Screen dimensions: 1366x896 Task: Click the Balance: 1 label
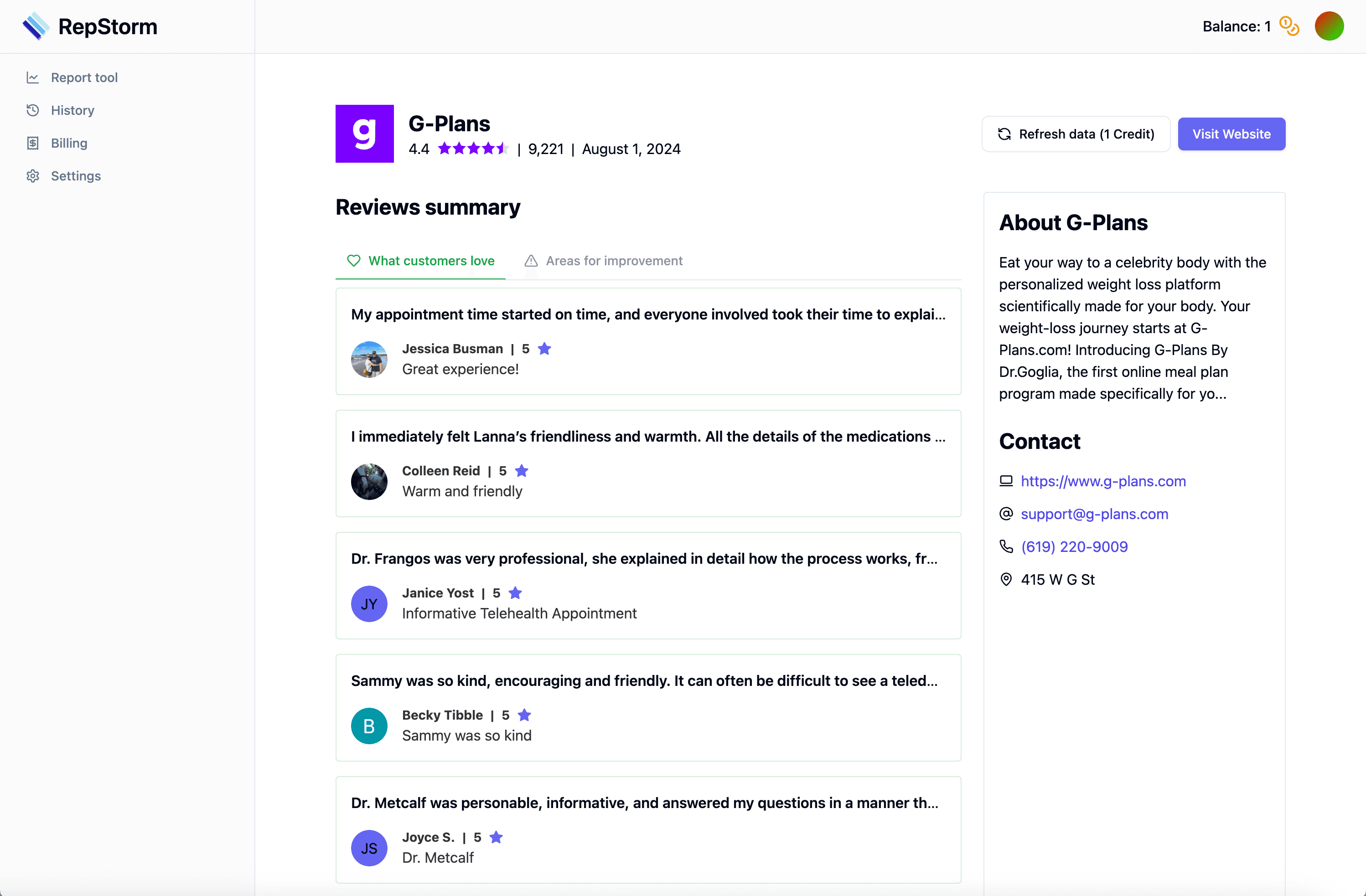[x=1237, y=26]
